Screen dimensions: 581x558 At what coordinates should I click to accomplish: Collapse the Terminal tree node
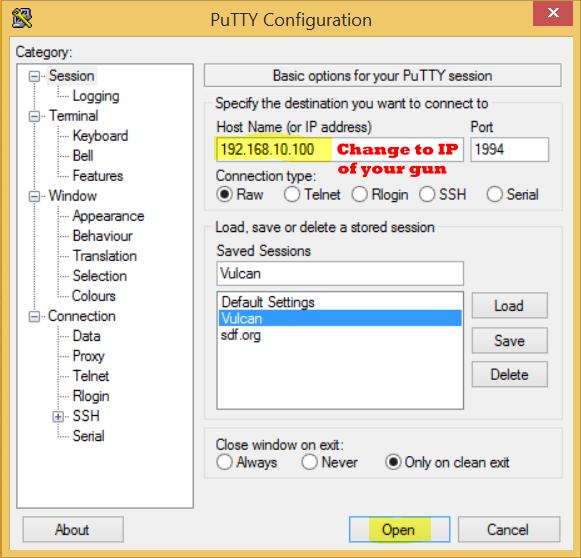pyautogui.click(x=34, y=116)
